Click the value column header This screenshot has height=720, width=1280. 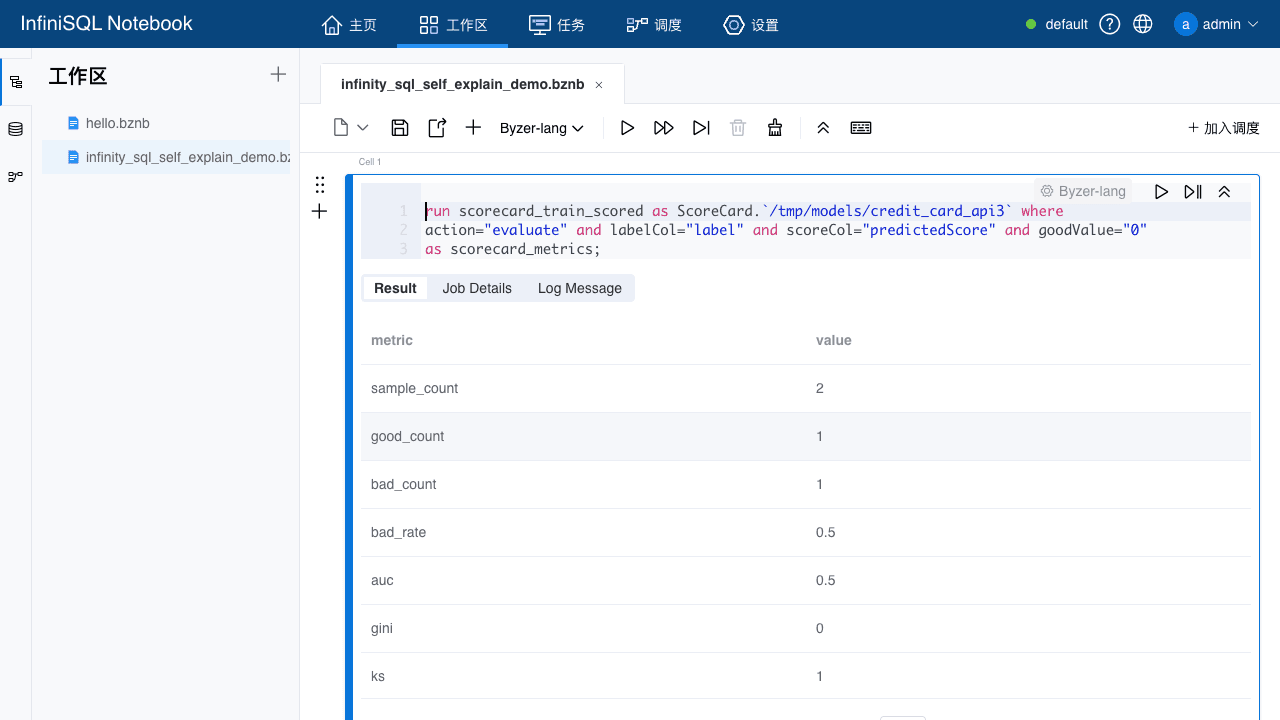click(834, 340)
